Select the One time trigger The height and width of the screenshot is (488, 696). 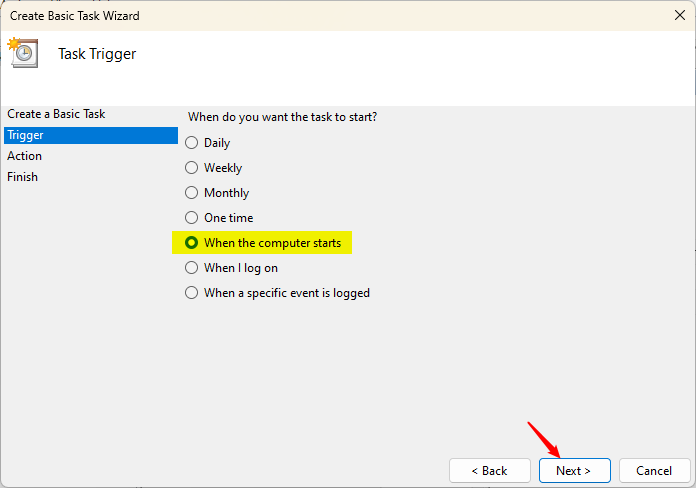pyautogui.click(x=191, y=218)
